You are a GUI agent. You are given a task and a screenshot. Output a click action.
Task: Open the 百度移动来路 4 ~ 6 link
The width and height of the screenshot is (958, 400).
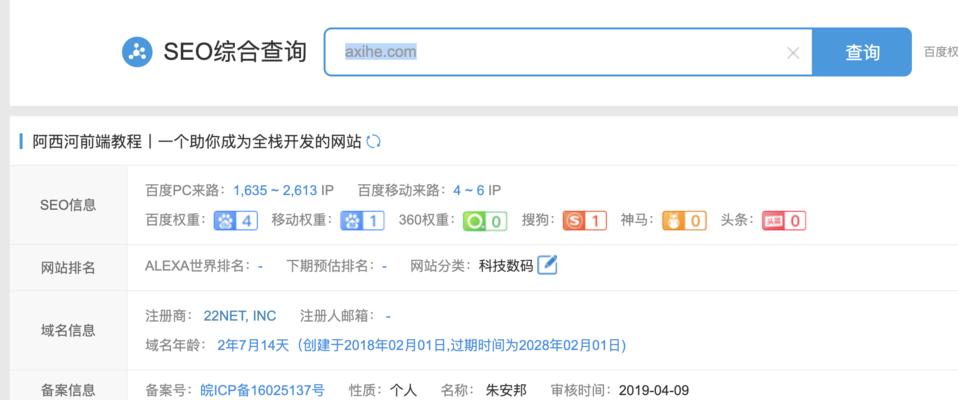(x=469, y=191)
